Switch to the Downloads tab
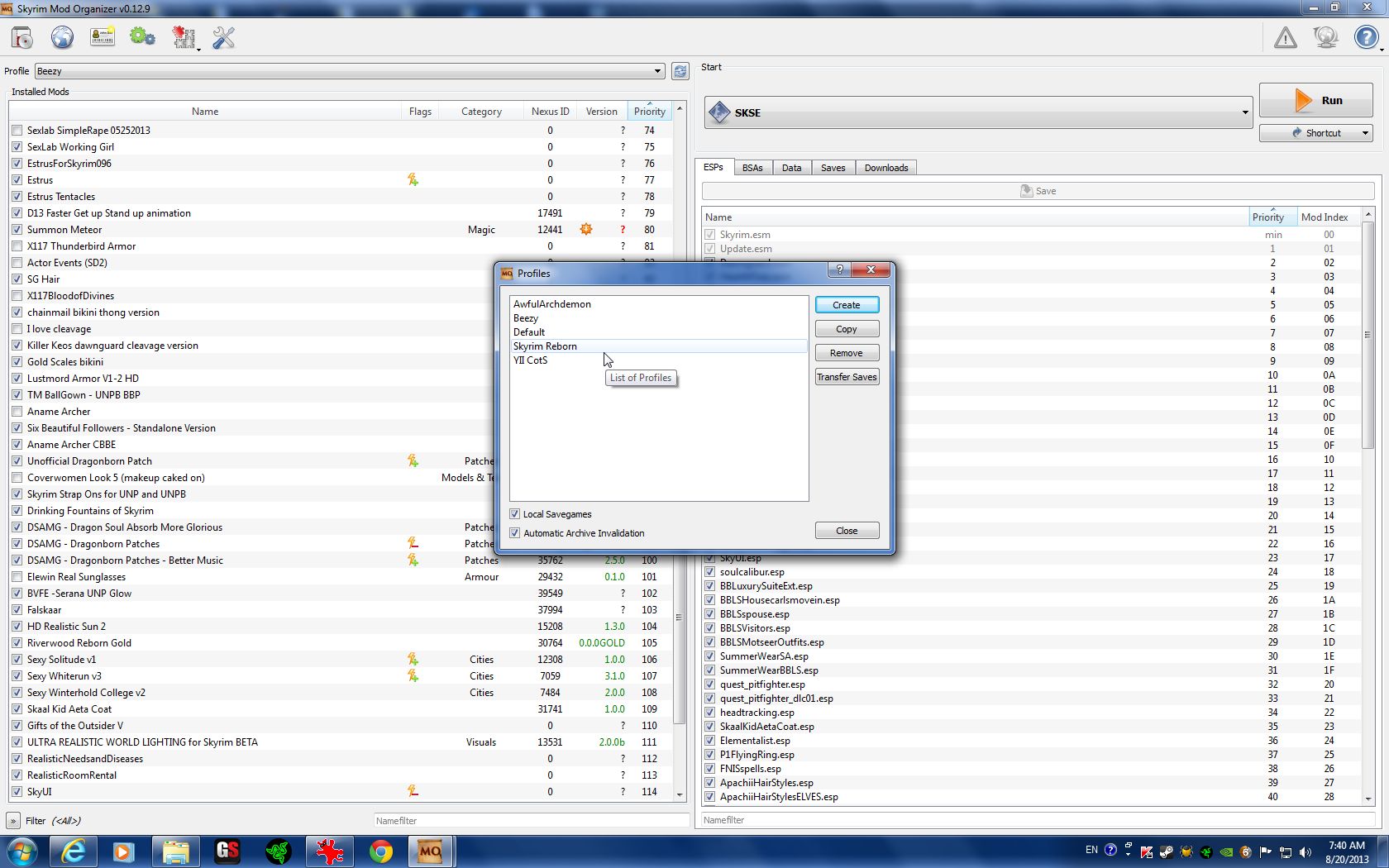 885,168
